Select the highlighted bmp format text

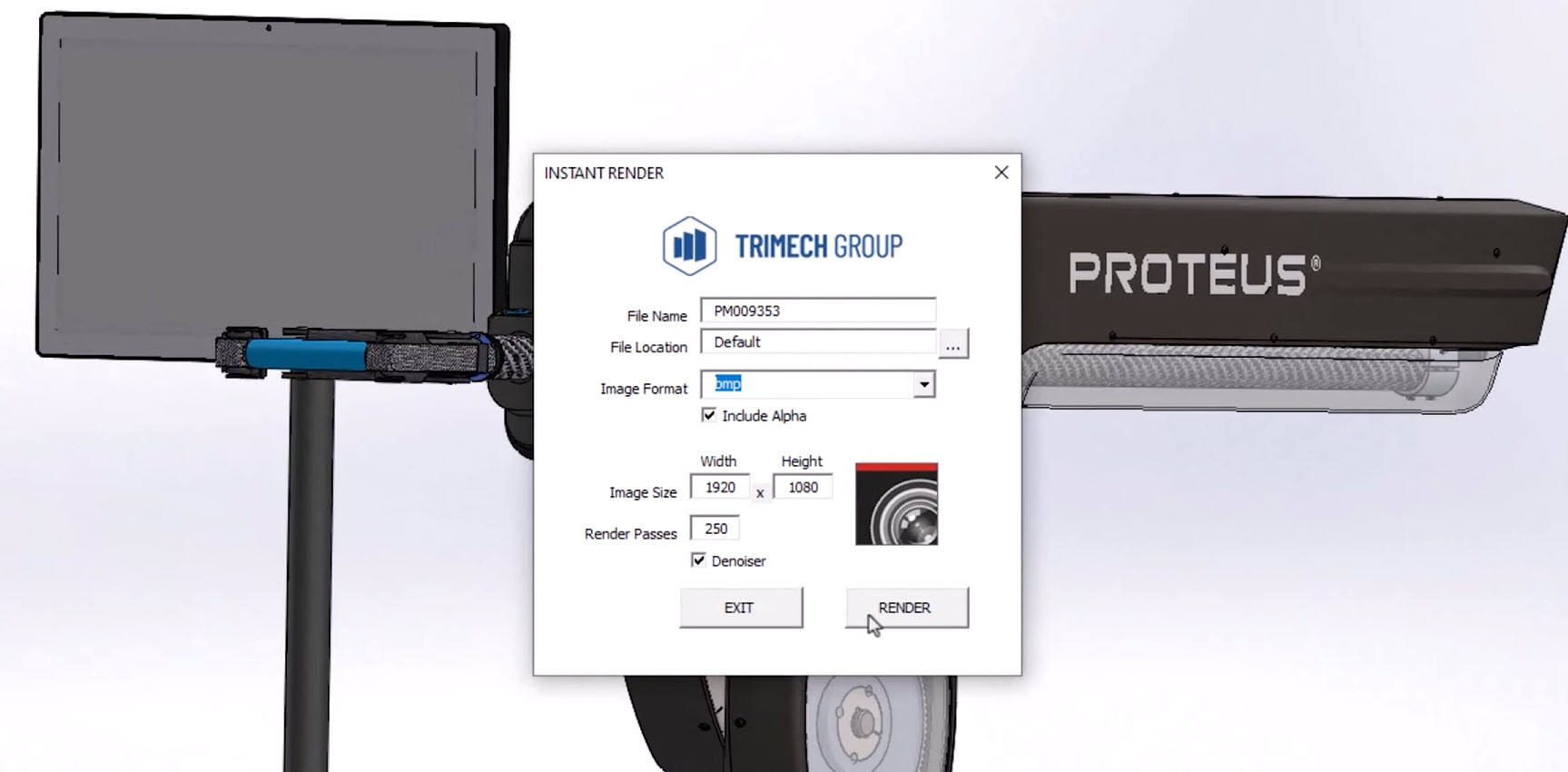[728, 384]
